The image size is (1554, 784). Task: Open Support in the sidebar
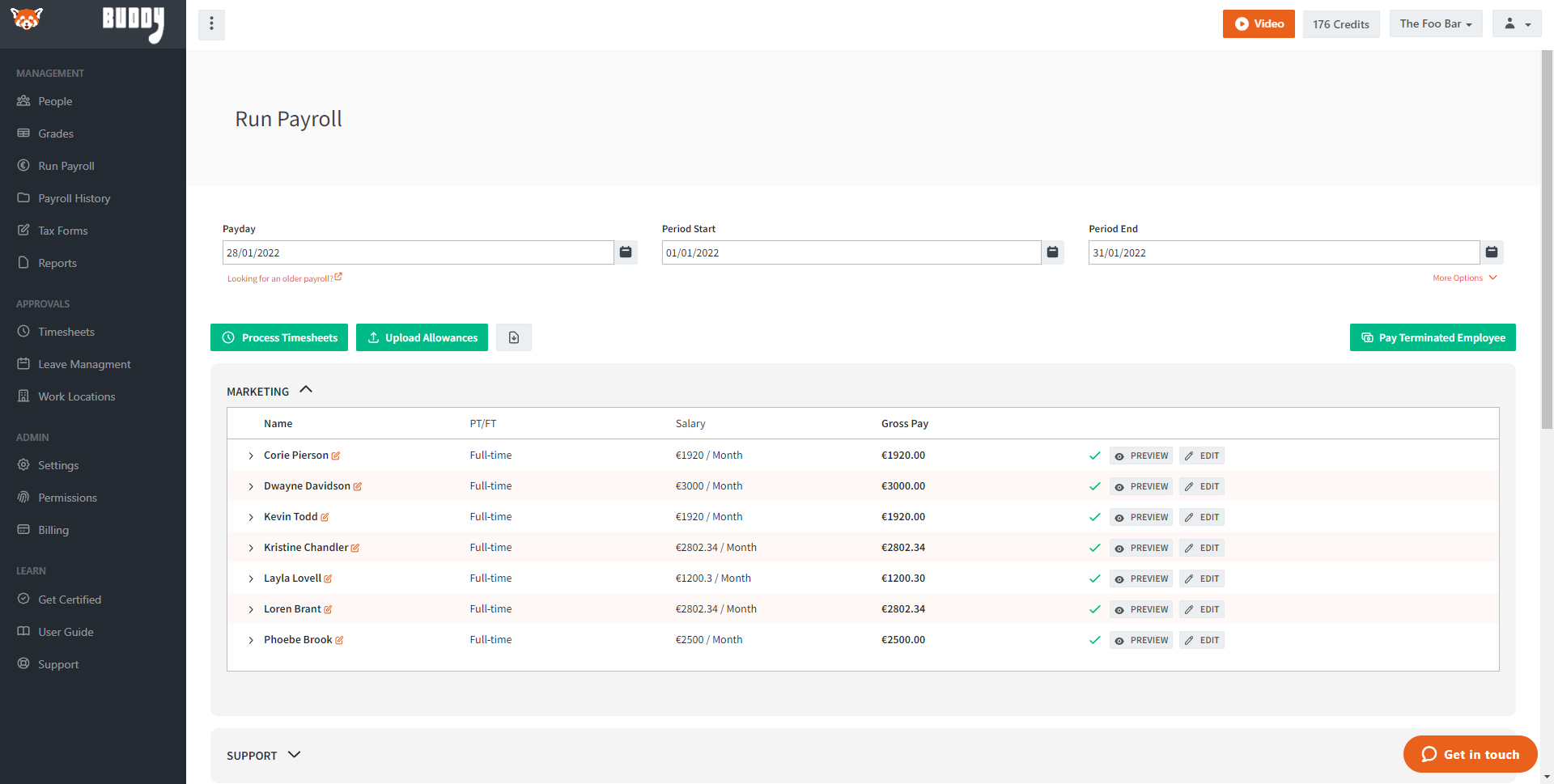point(58,664)
